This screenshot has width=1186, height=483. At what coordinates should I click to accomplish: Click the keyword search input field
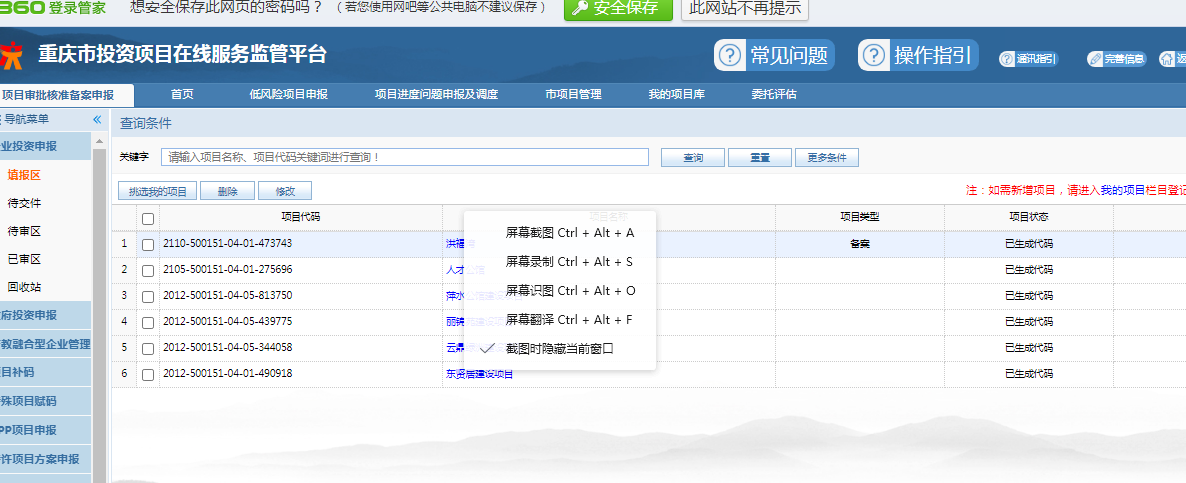405,157
